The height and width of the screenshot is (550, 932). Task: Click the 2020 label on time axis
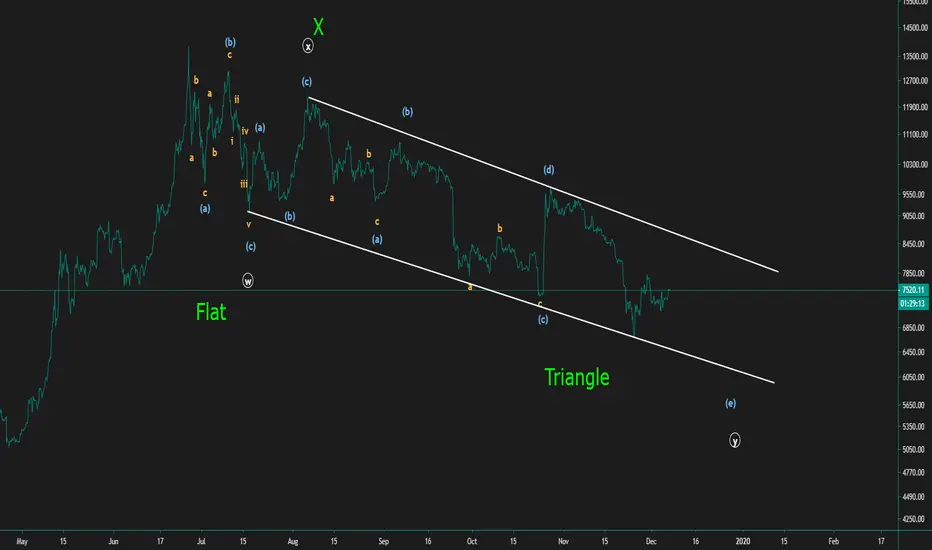point(742,541)
